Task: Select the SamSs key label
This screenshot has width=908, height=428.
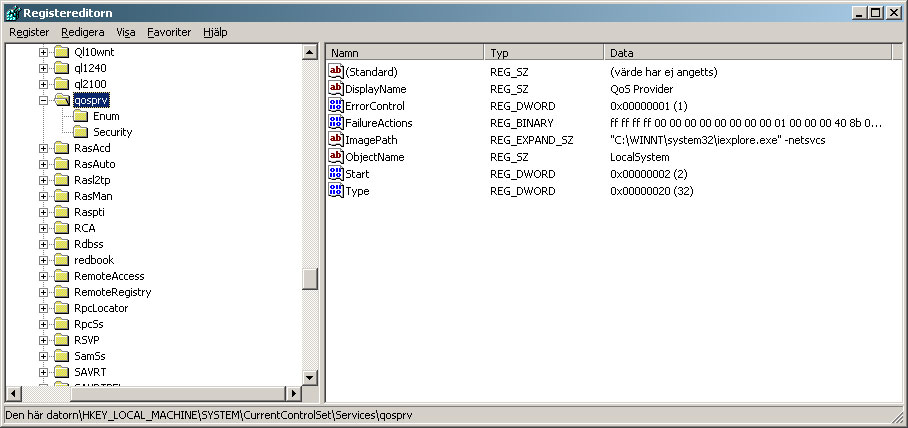Action: coord(90,356)
